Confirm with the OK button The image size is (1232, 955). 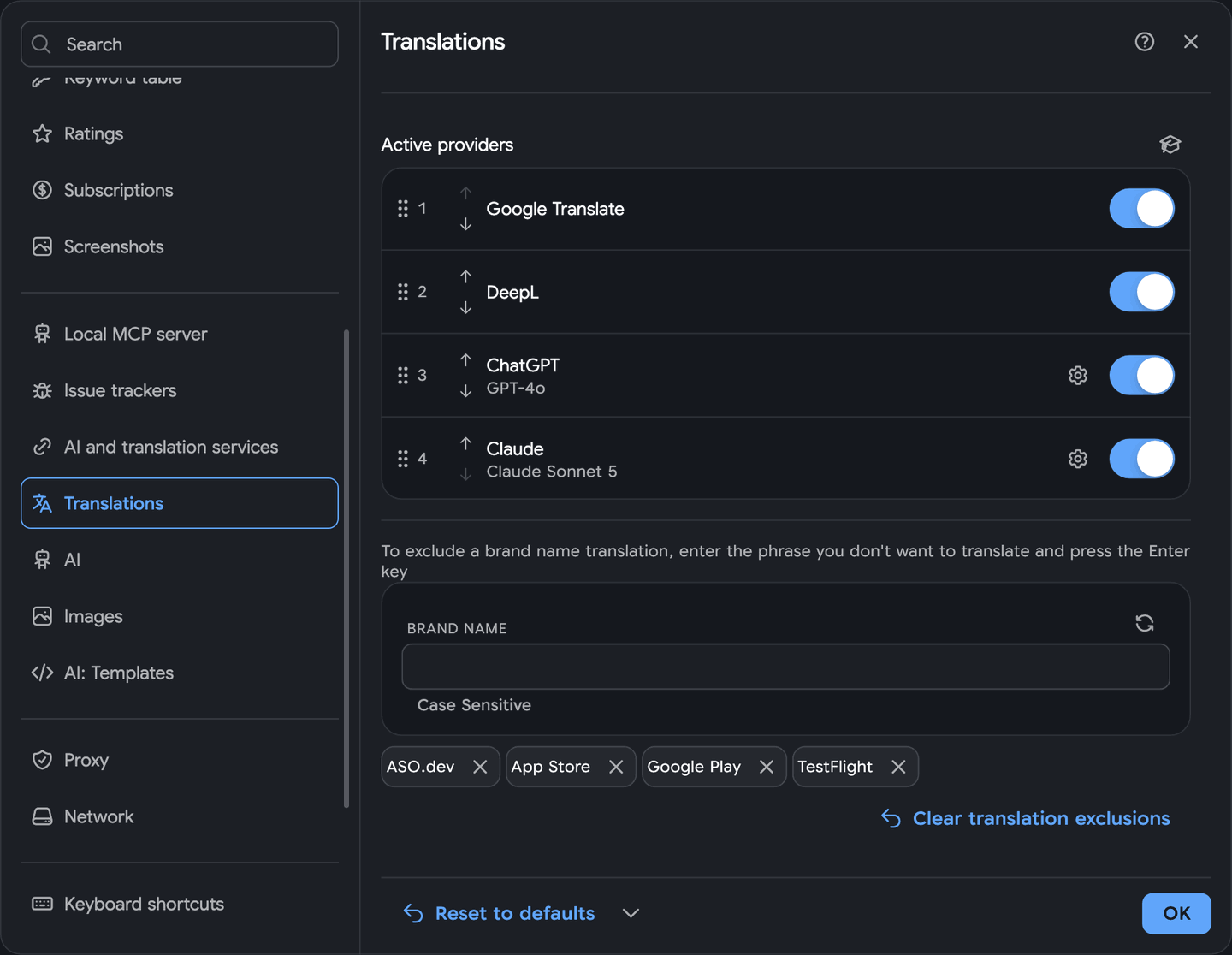[x=1176, y=913]
